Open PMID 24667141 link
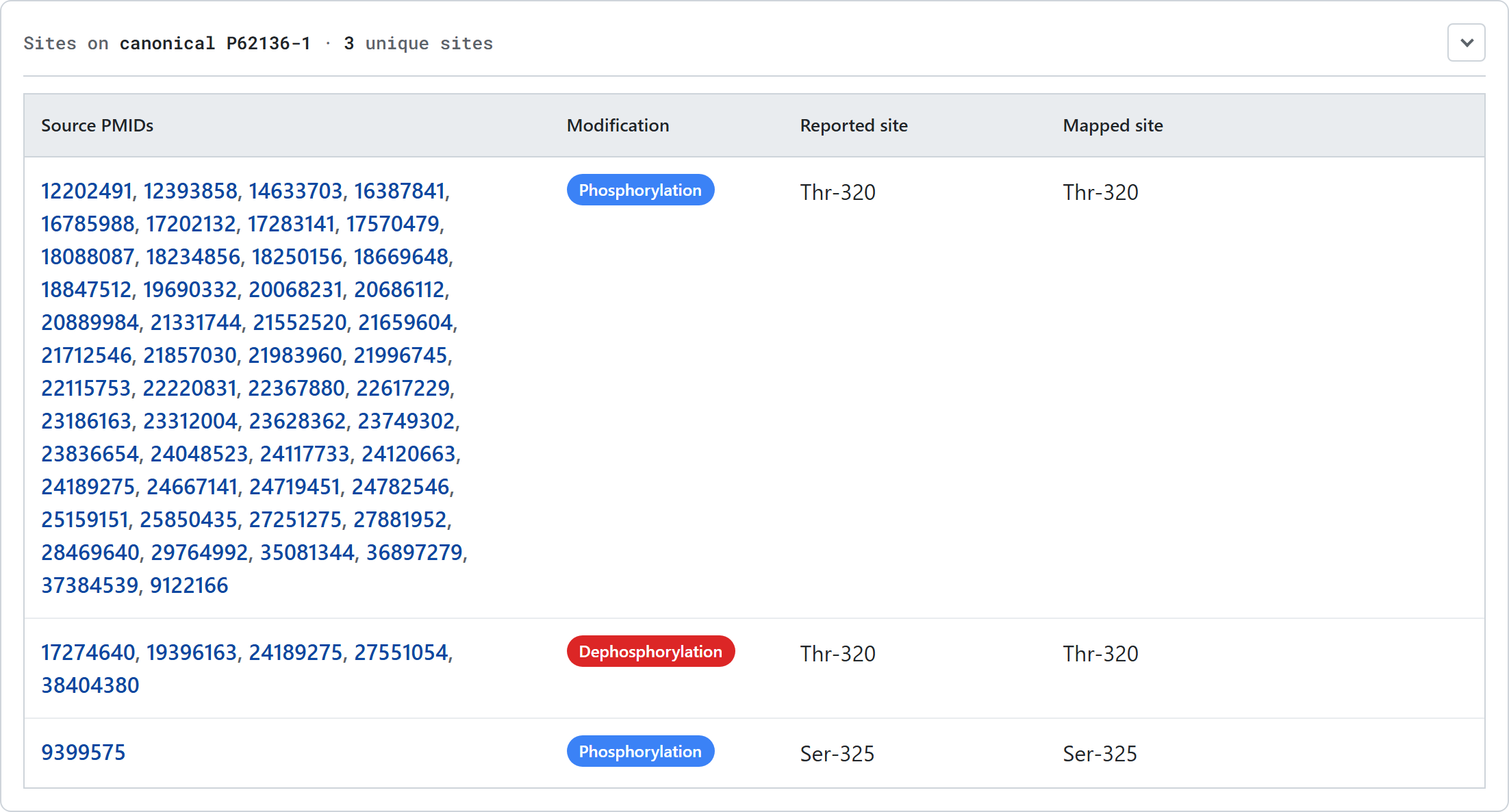 (192, 487)
